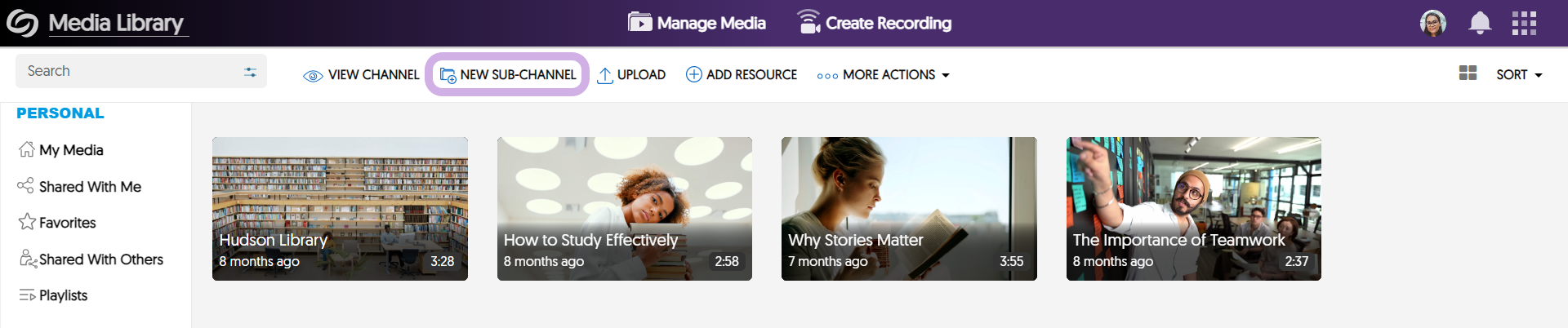The image size is (1568, 328).
Task: Click the Add Resource plus icon
Action: coord(694,74)
